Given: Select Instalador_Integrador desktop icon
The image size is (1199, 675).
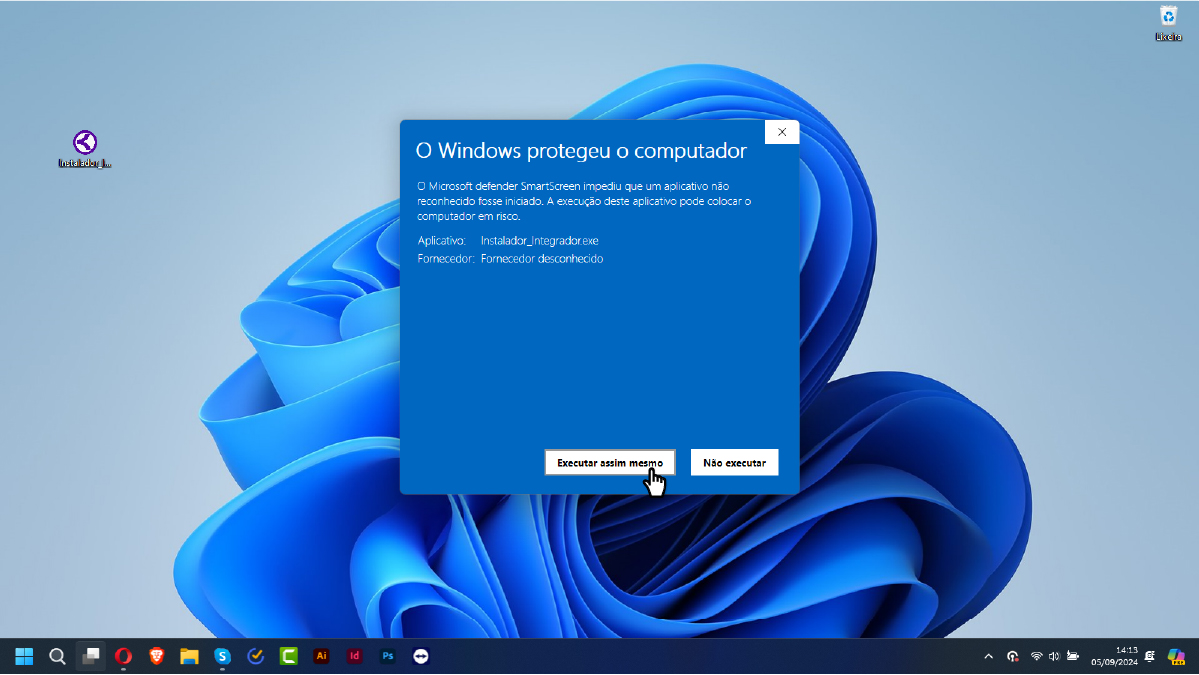Looking at the screenshot, I should (85, 148).
